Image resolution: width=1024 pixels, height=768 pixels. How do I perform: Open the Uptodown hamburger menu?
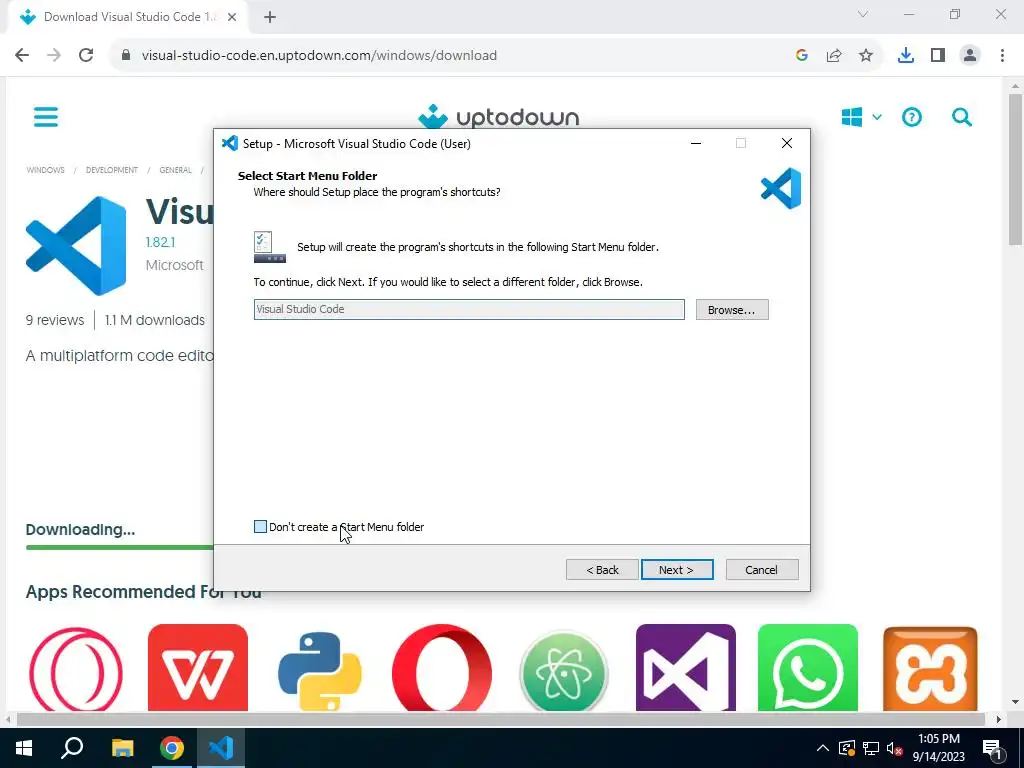click(x=46, y=117)
